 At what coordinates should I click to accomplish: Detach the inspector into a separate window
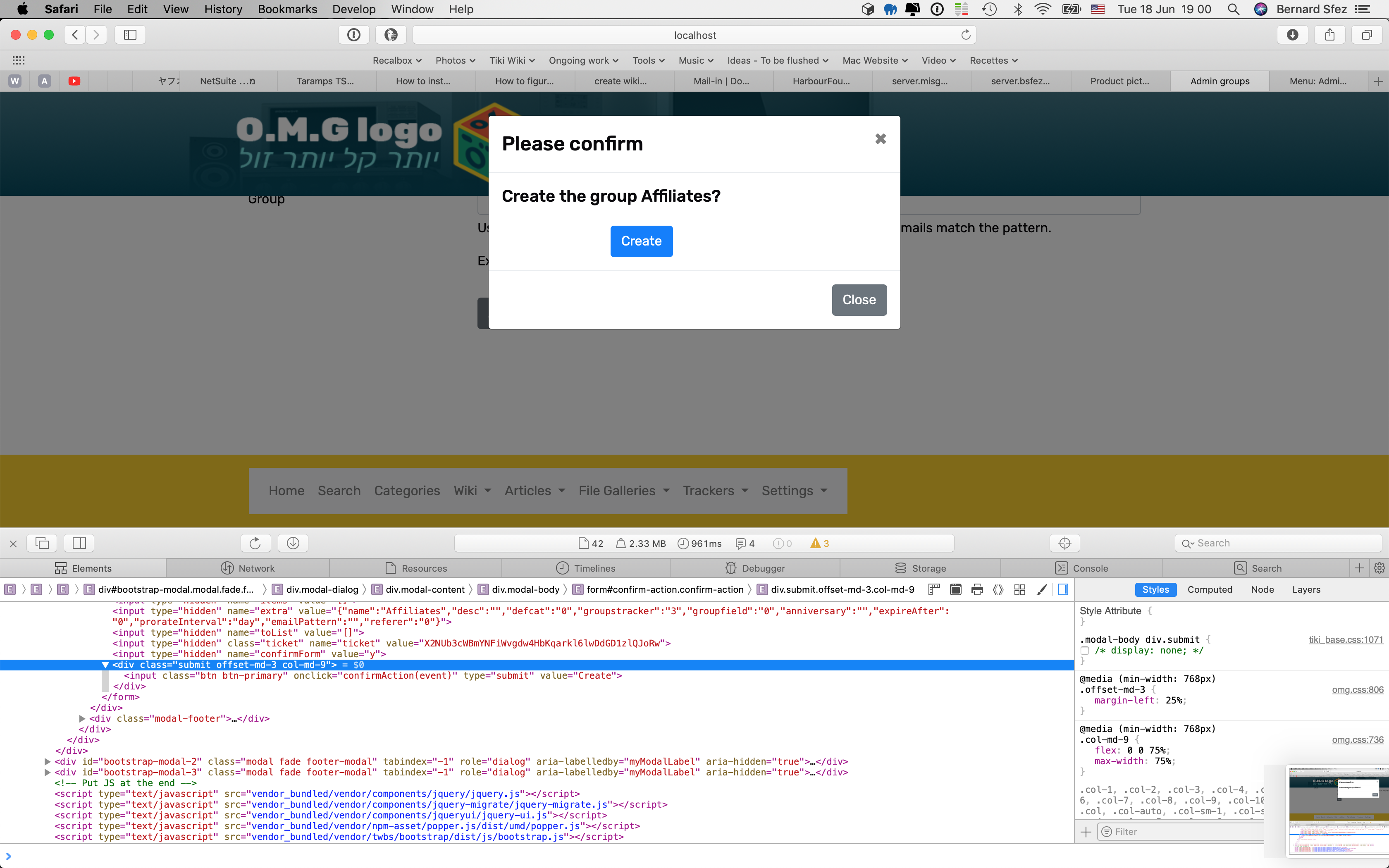tap(43, 543)
